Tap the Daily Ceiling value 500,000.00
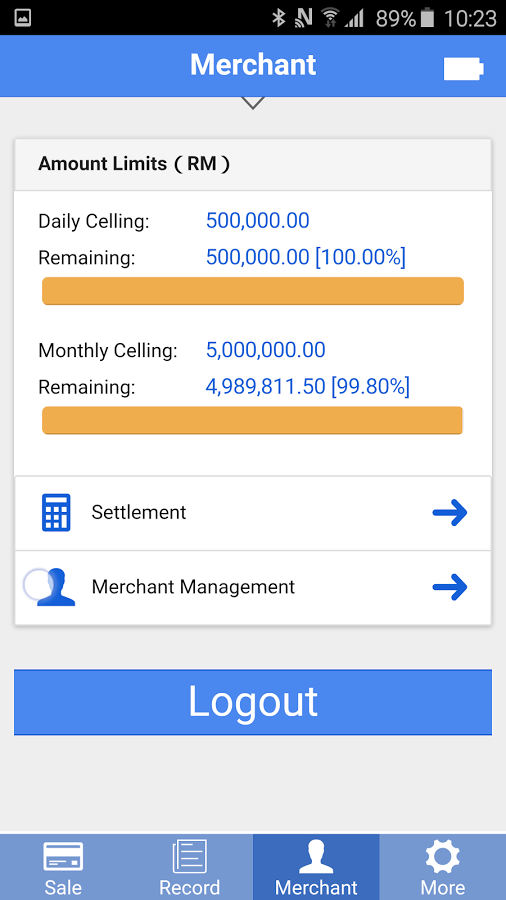This screenshot has width=506, height=900. coord(258,221)
